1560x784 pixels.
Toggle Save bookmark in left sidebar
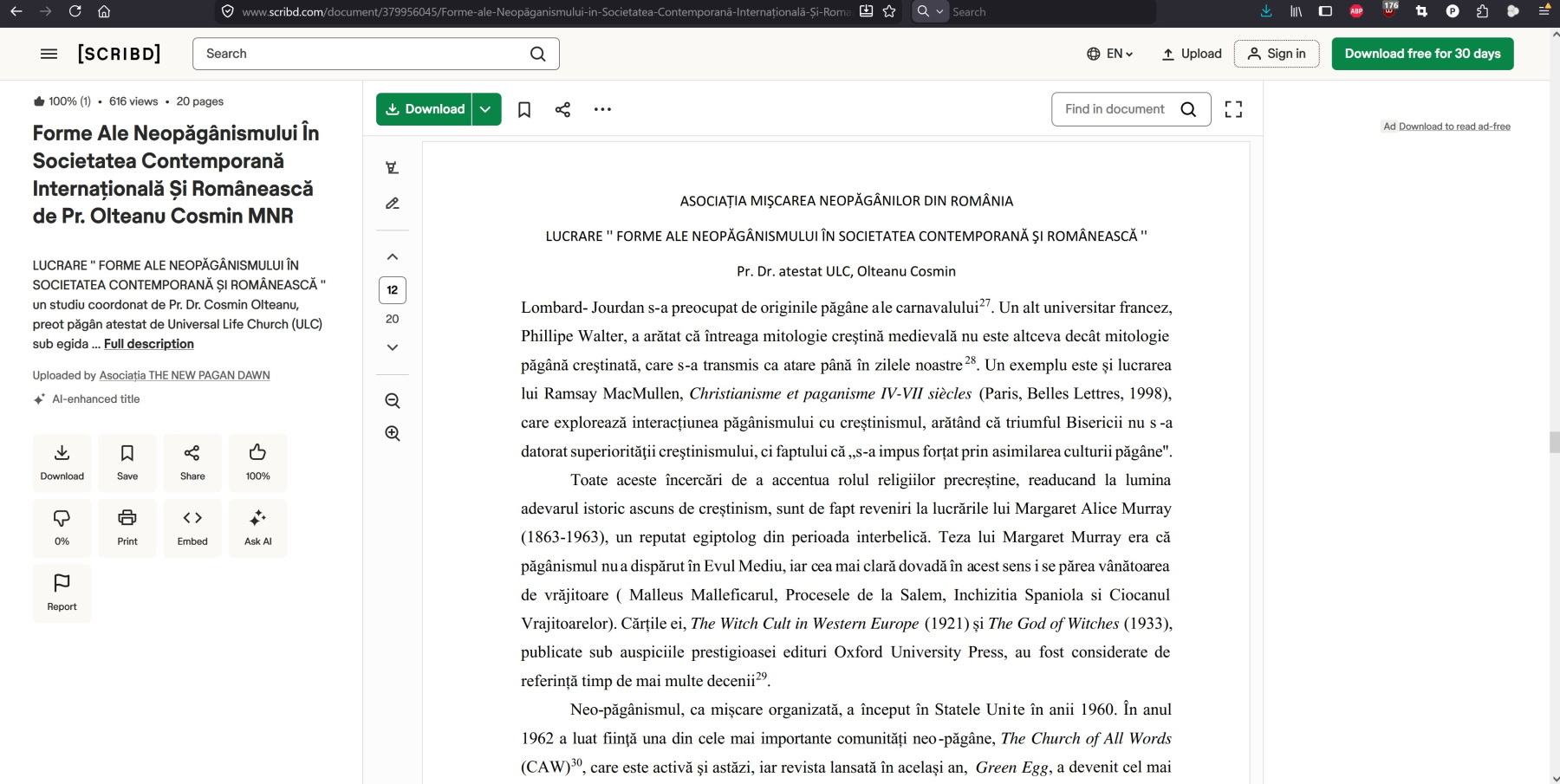click(127, 463)
